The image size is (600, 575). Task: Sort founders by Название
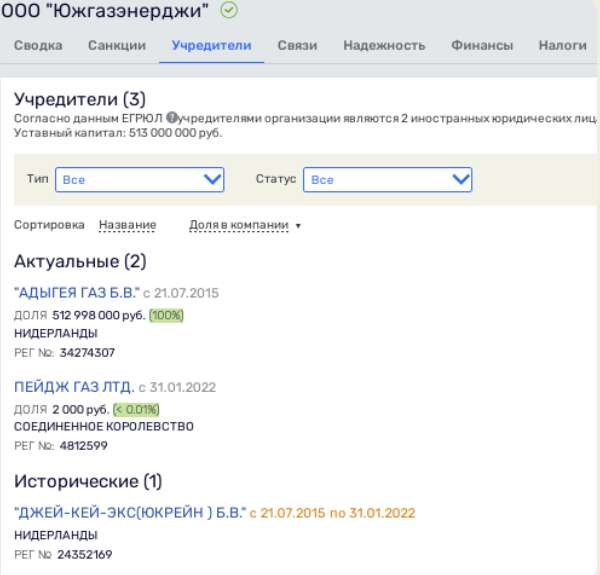[127, 225]
